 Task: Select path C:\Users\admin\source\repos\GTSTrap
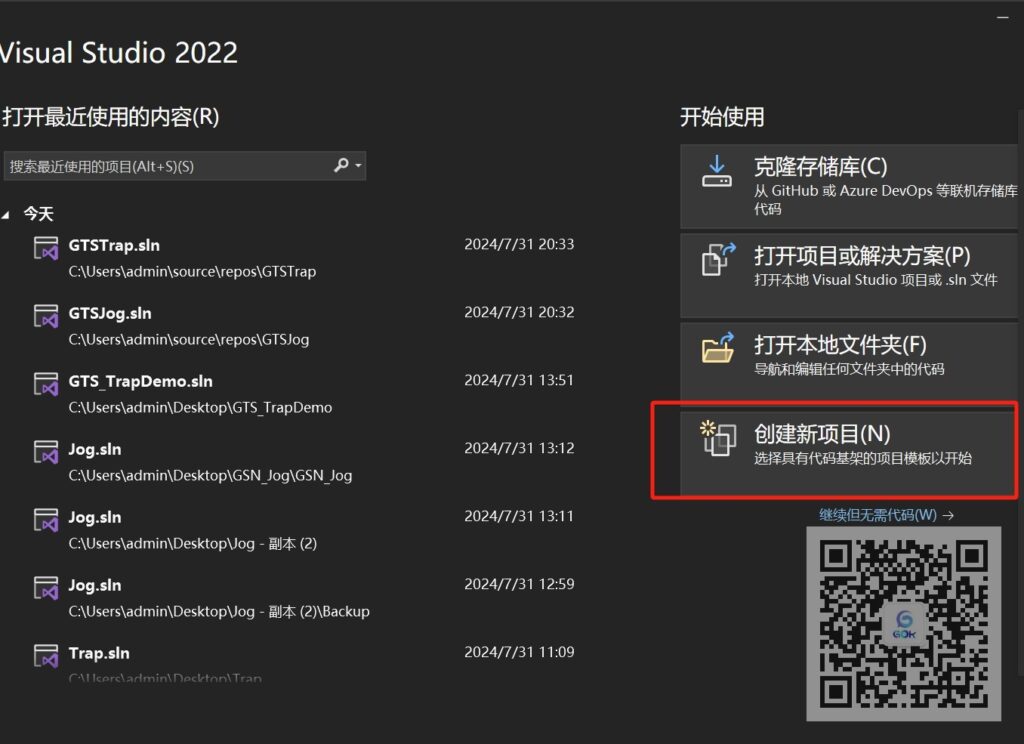pos(192,272)
